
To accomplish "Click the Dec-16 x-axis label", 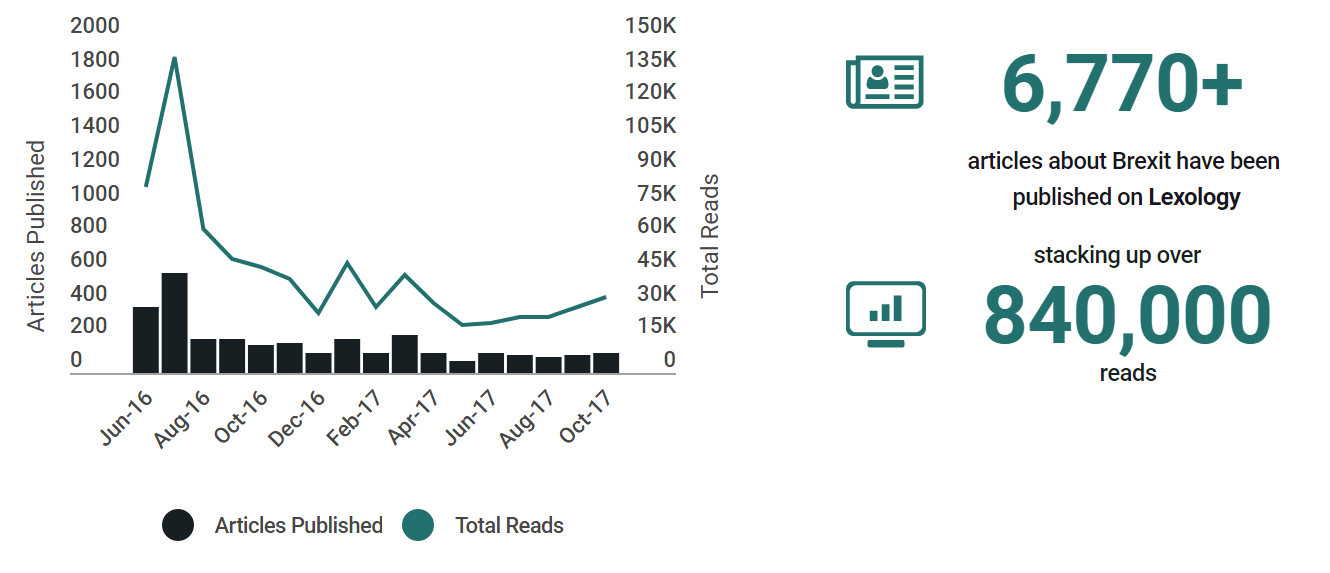I will pos(297,419).
